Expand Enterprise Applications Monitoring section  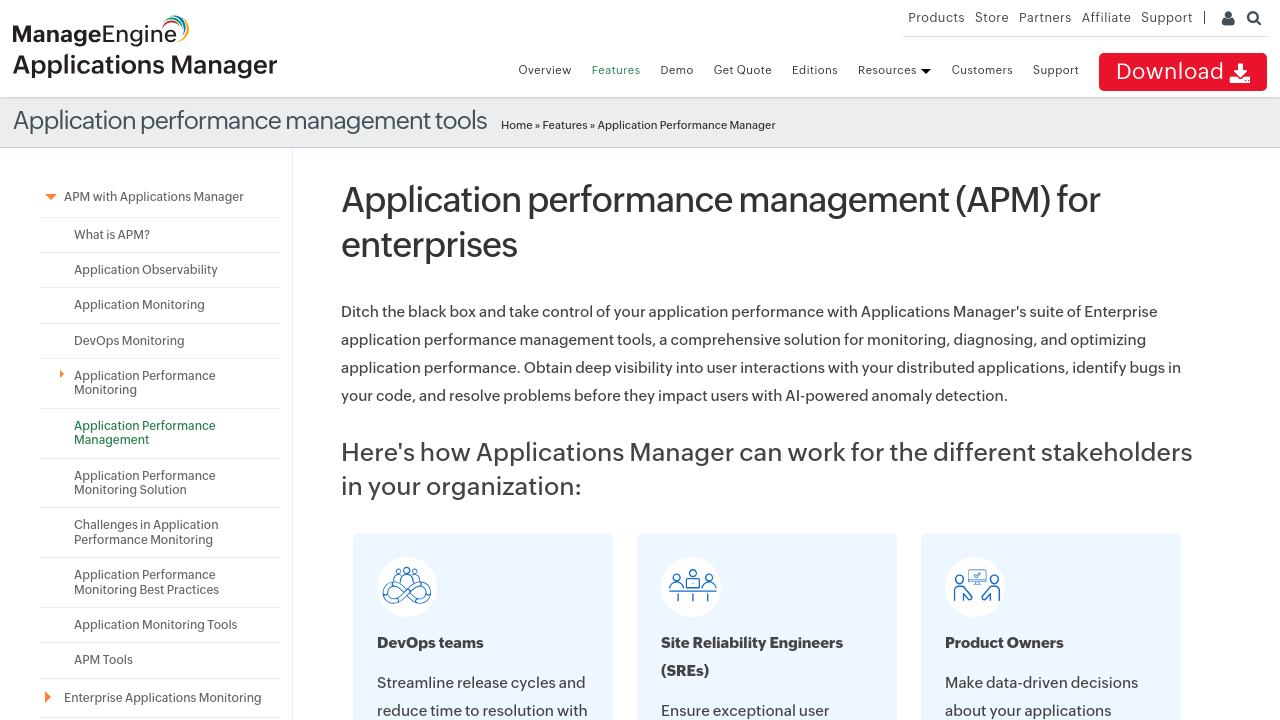pyautogui.click(x=48, y=697)
